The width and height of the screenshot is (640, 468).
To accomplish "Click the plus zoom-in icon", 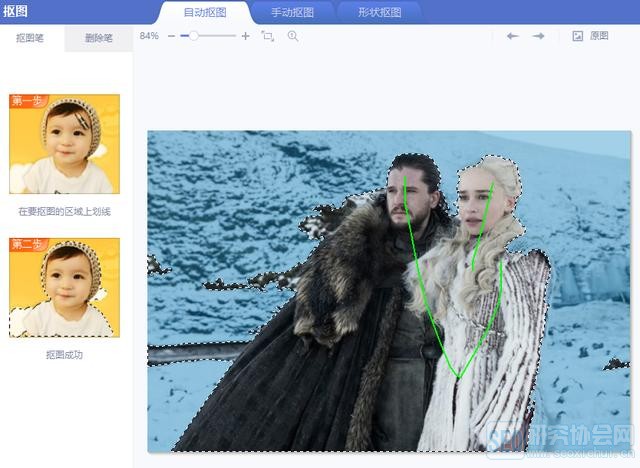I will point(245,36).
